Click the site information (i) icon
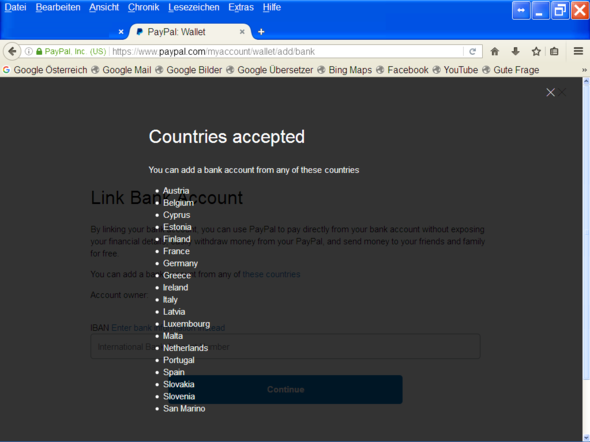 pyautogui.click(x=29, y=52)
